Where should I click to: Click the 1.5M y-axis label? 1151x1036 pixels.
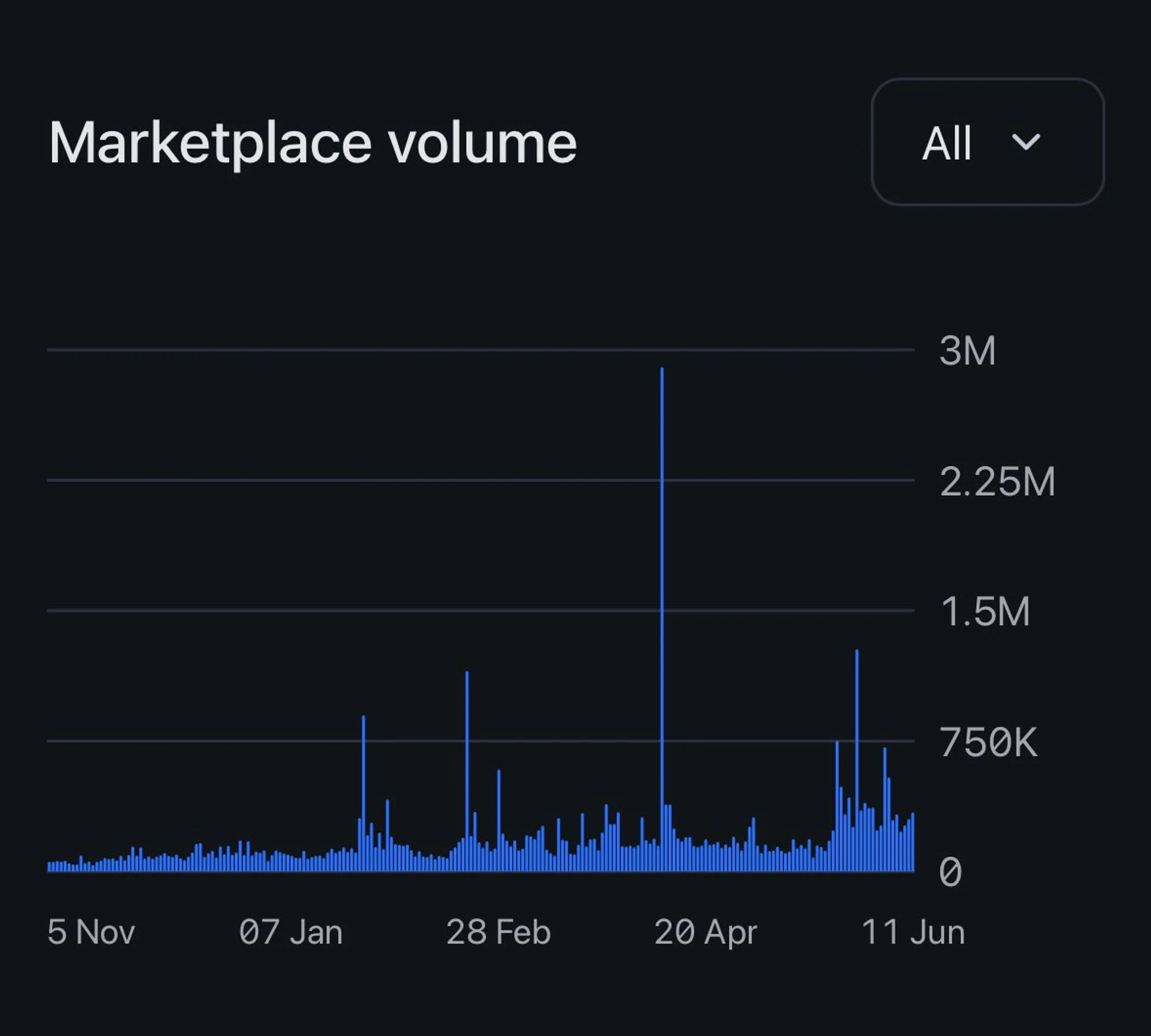[985, 611]
